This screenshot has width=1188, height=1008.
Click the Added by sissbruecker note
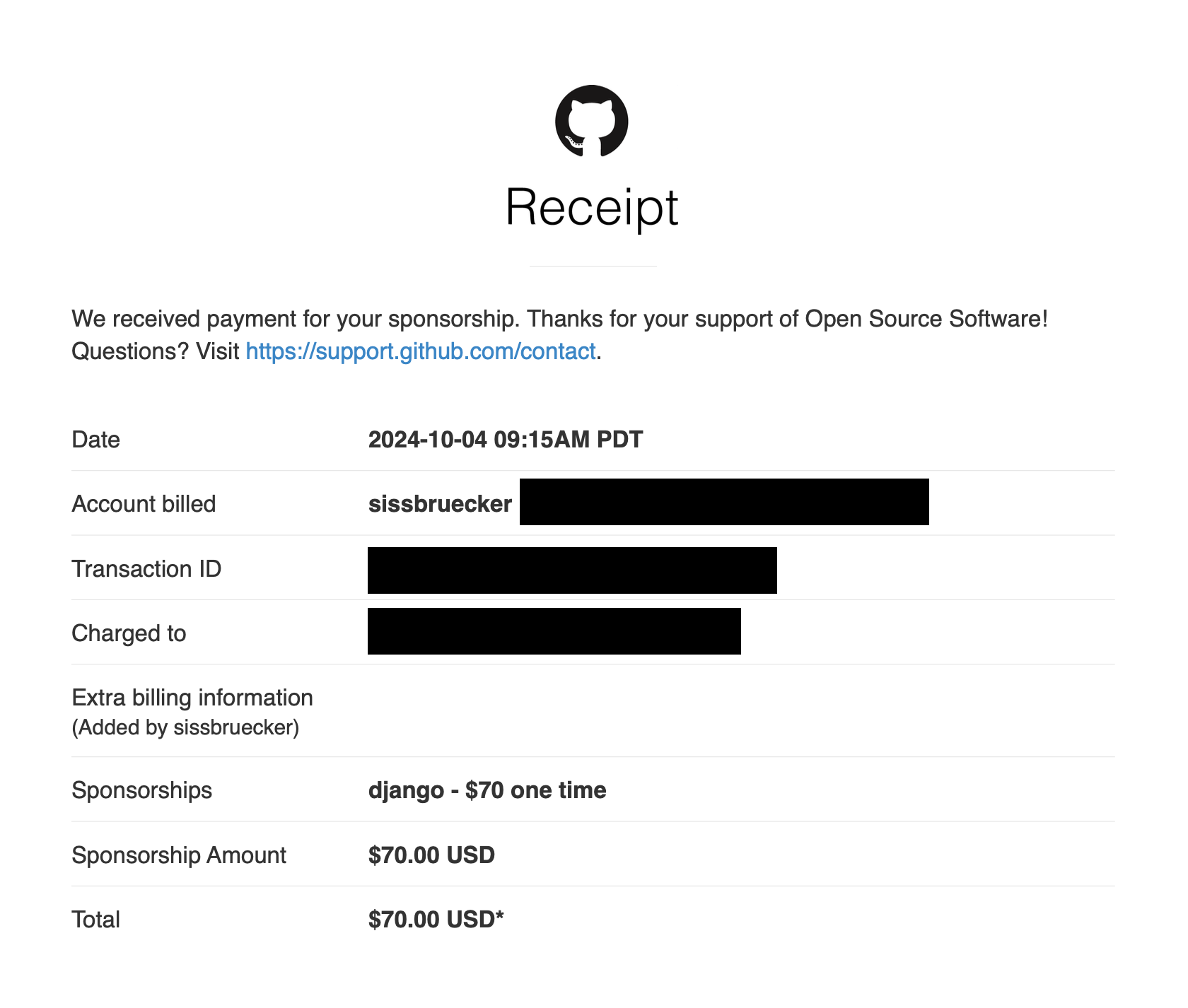185,727
